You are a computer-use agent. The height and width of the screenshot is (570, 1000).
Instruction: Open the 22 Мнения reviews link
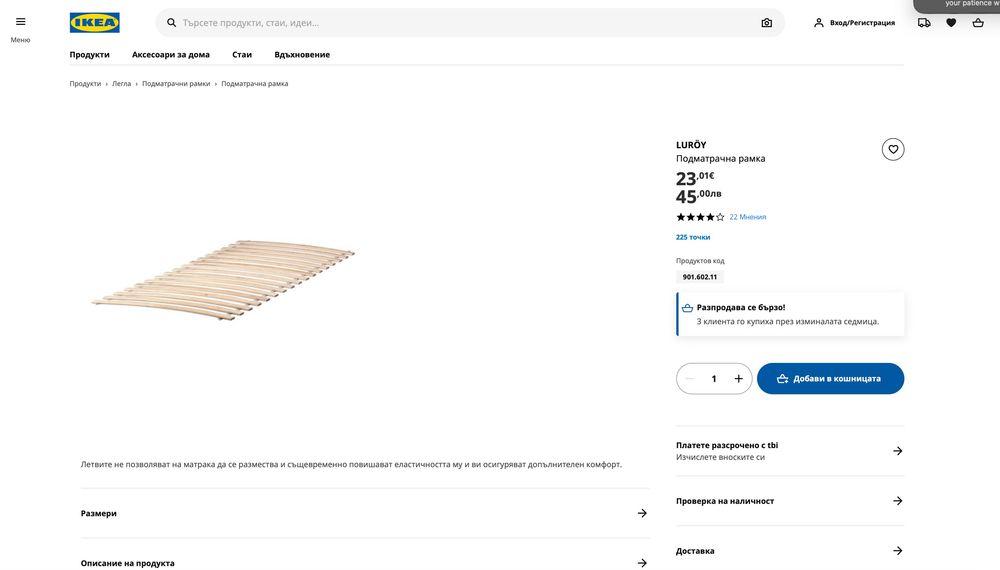[x=748, y=217]
